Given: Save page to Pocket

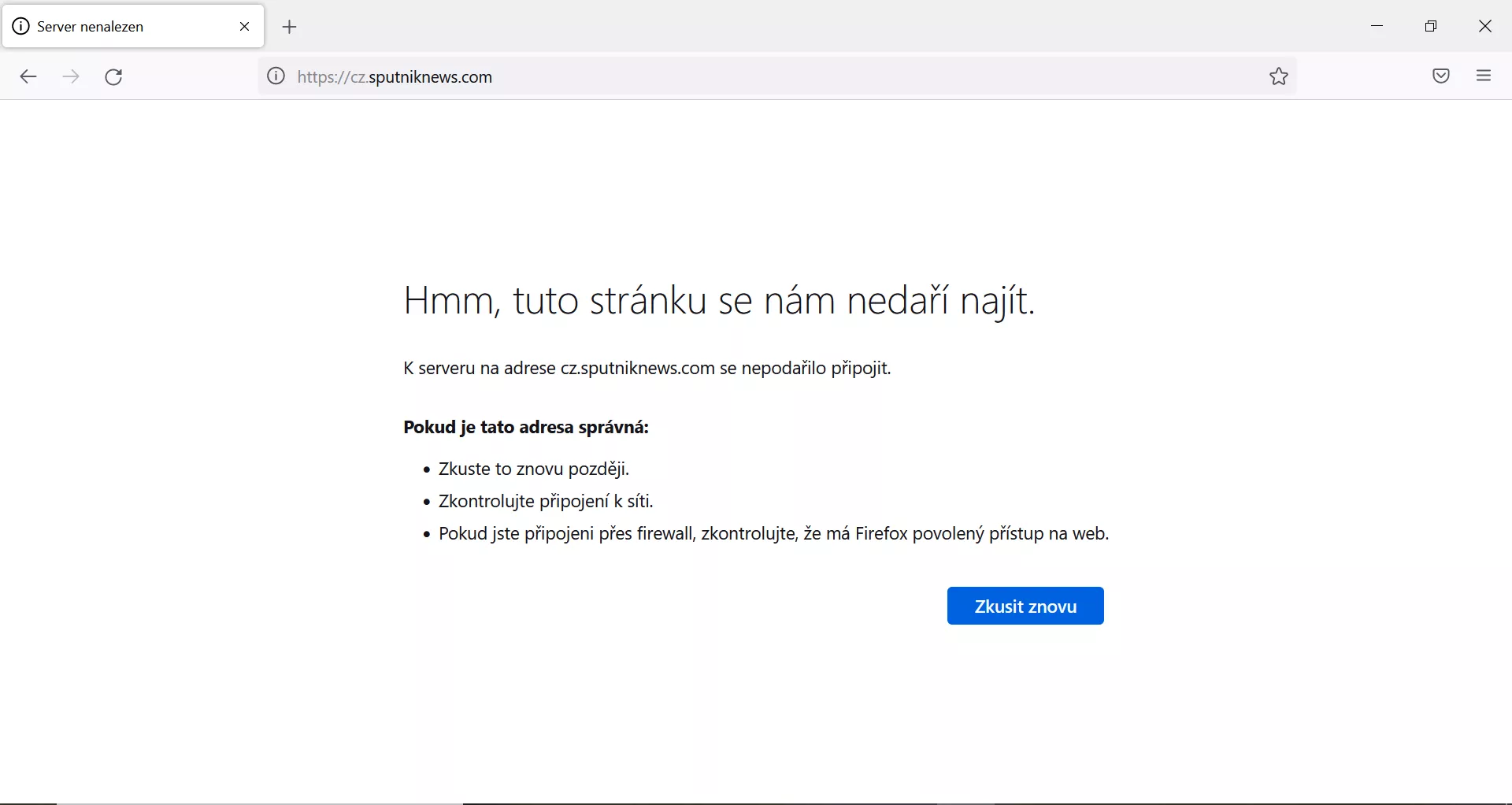Looking at the screenshot, I should tap(1441, 76).
